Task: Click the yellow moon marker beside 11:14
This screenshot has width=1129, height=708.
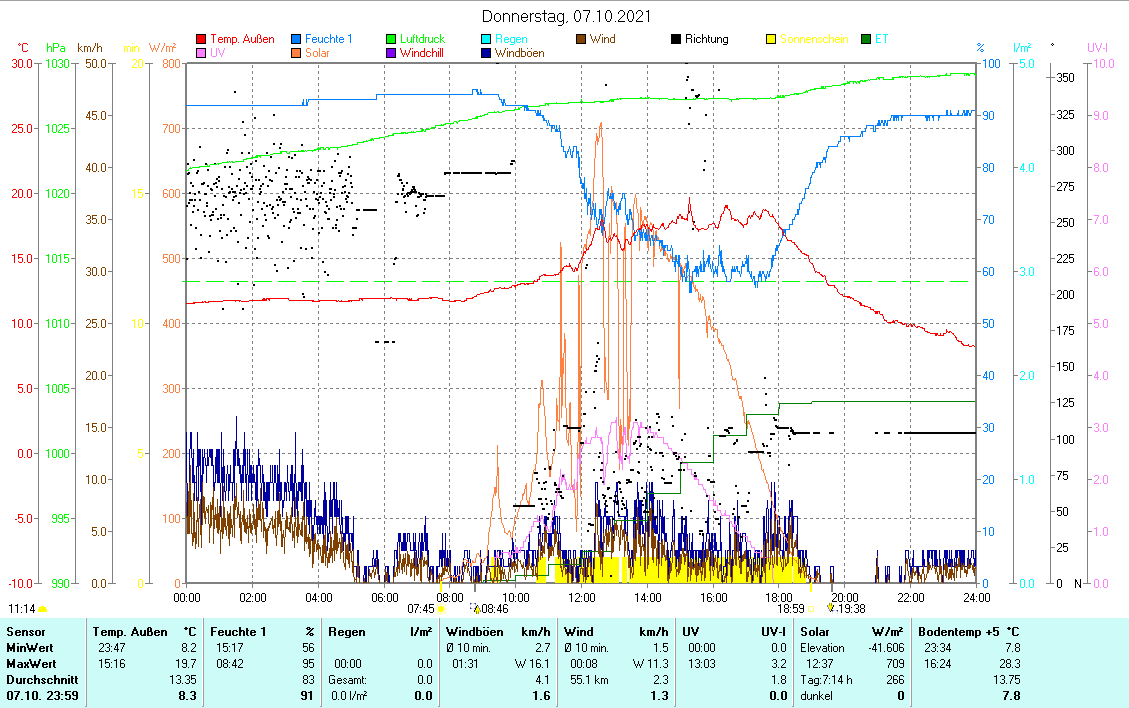Action: click(x=42, y=608)
